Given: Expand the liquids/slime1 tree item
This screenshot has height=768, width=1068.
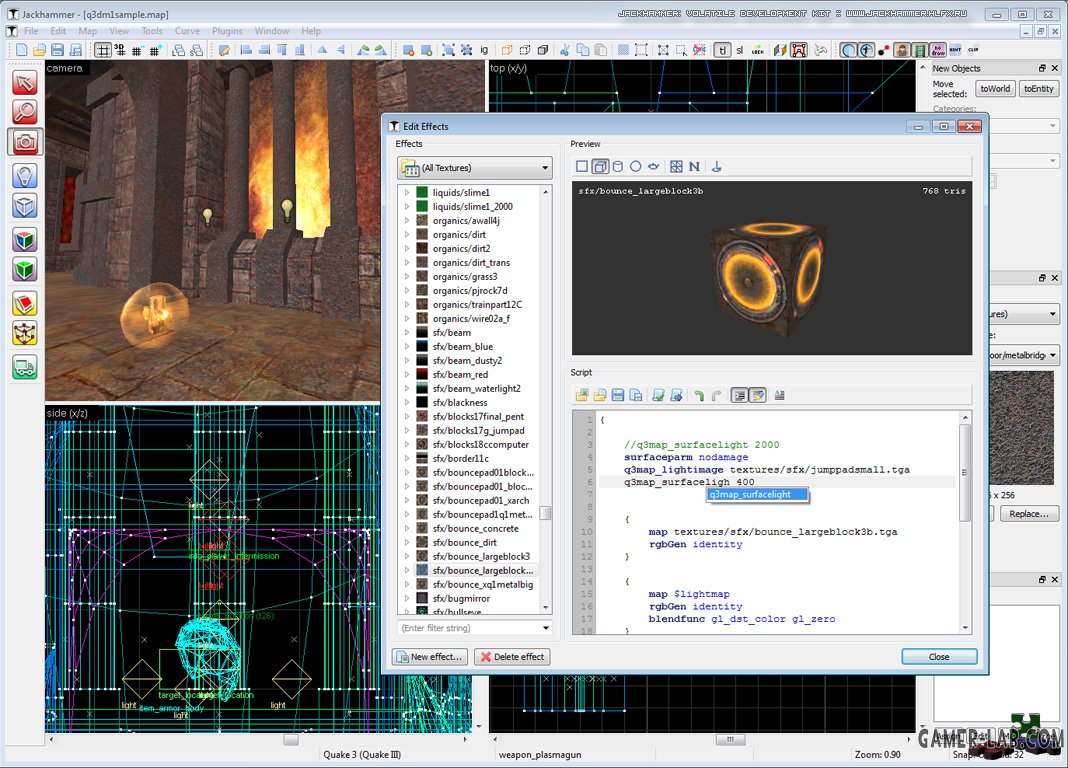Looking at the screenshot, I should point(407,193).
